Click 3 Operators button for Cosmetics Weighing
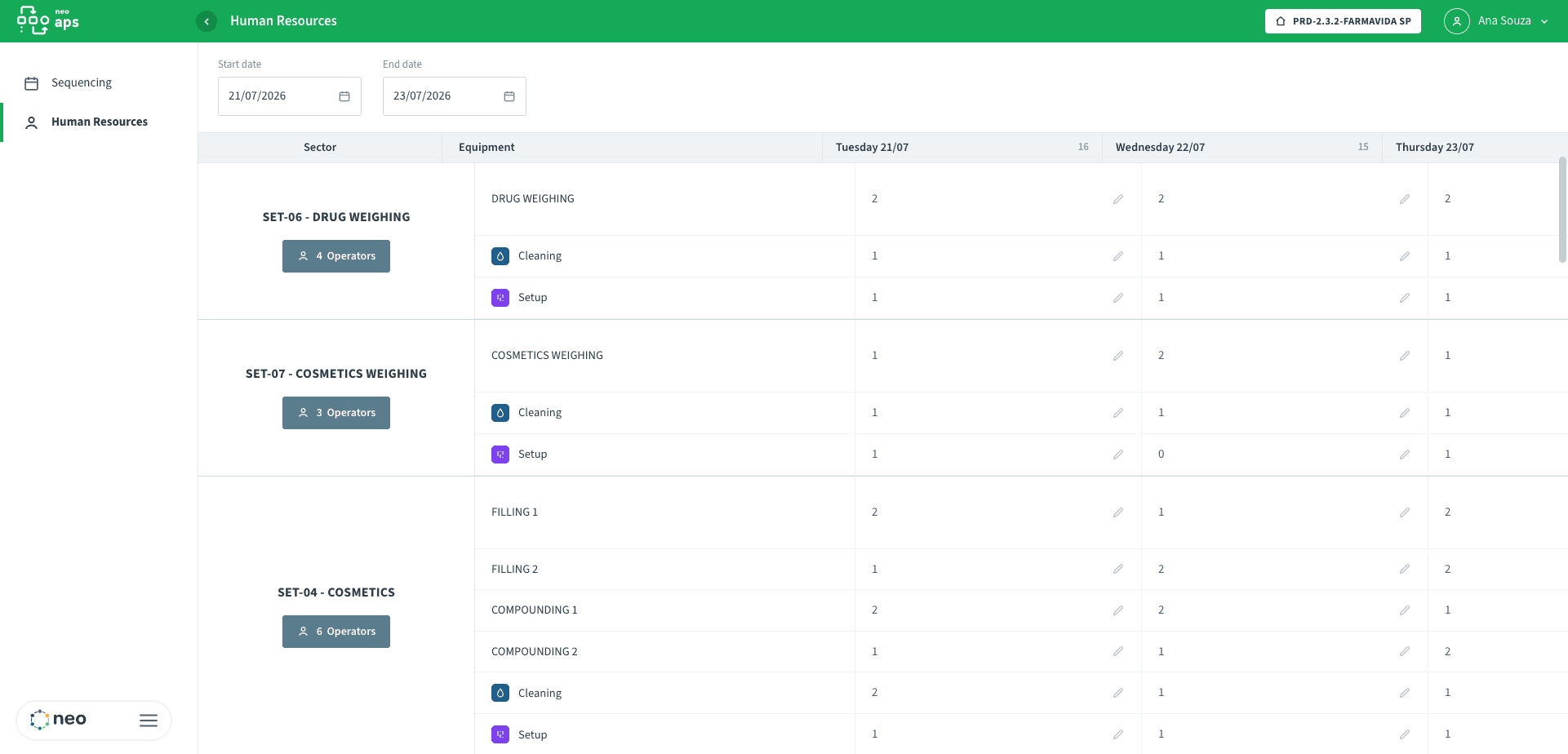Screen dimensions: 1568x754 click(x=336, y=413)
